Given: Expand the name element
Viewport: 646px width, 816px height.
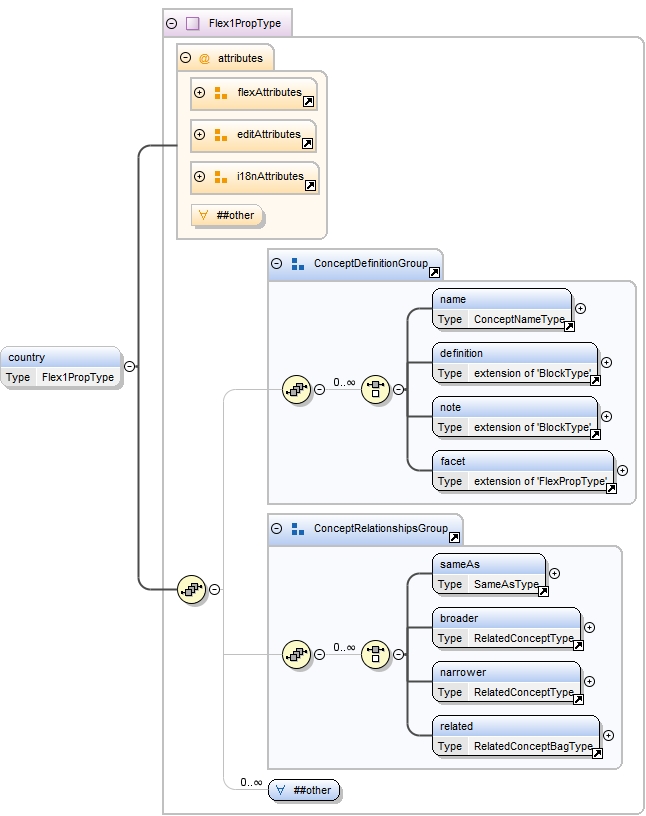Looking at the screenshot, I should point(580,309).
